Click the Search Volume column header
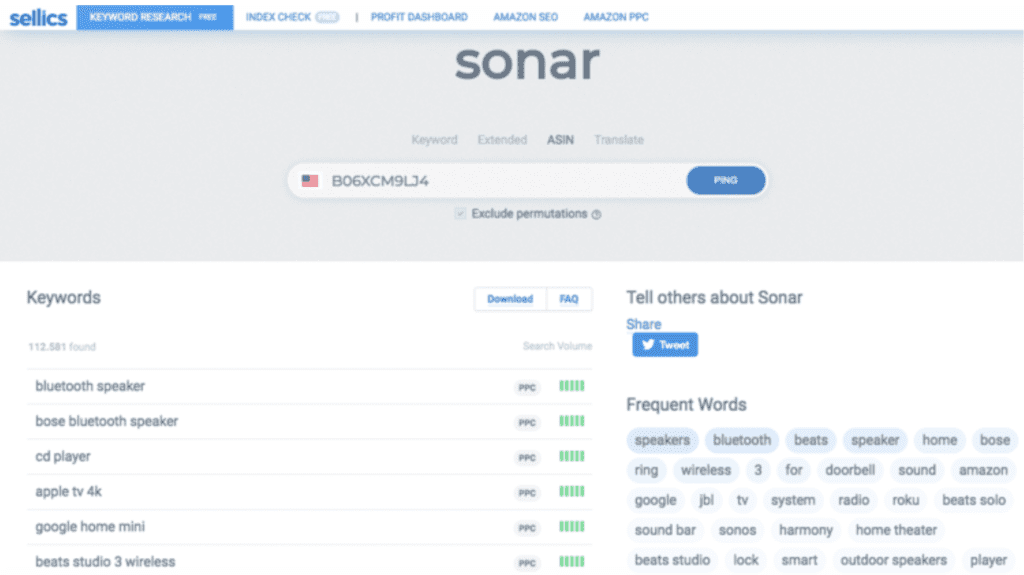The width and height of the screenshot is (1024, 575). 557,346
